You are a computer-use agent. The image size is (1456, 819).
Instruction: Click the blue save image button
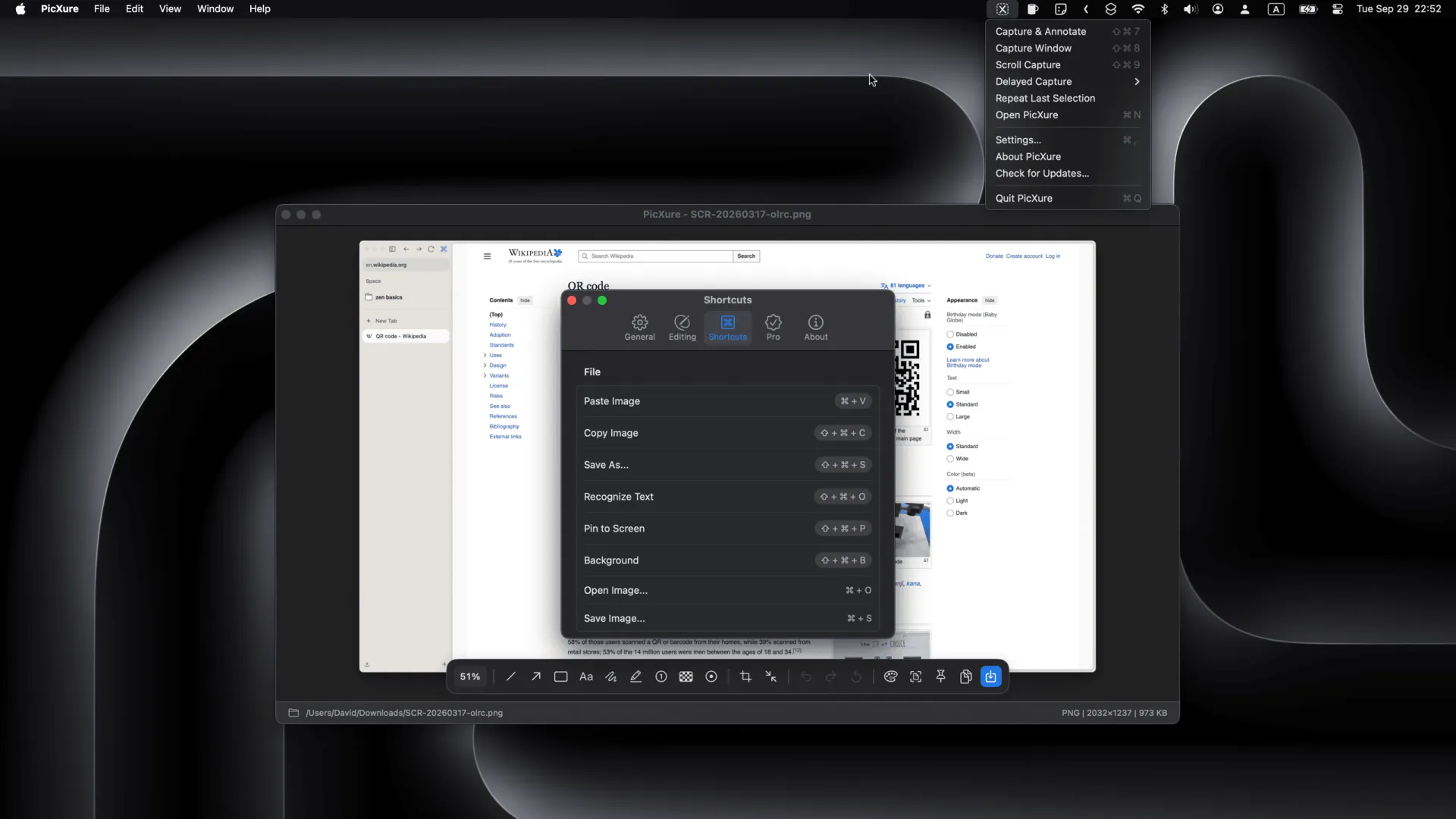(991, 676)
